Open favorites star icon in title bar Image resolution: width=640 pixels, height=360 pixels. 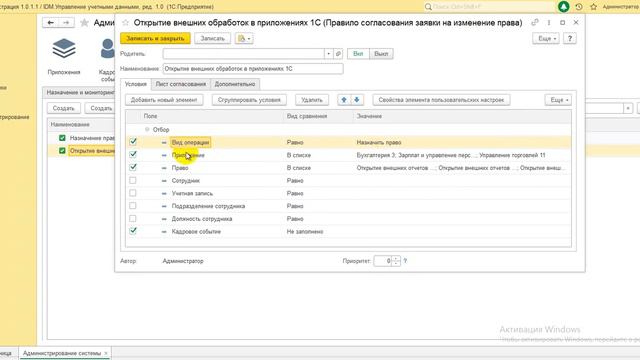[593, 7]
